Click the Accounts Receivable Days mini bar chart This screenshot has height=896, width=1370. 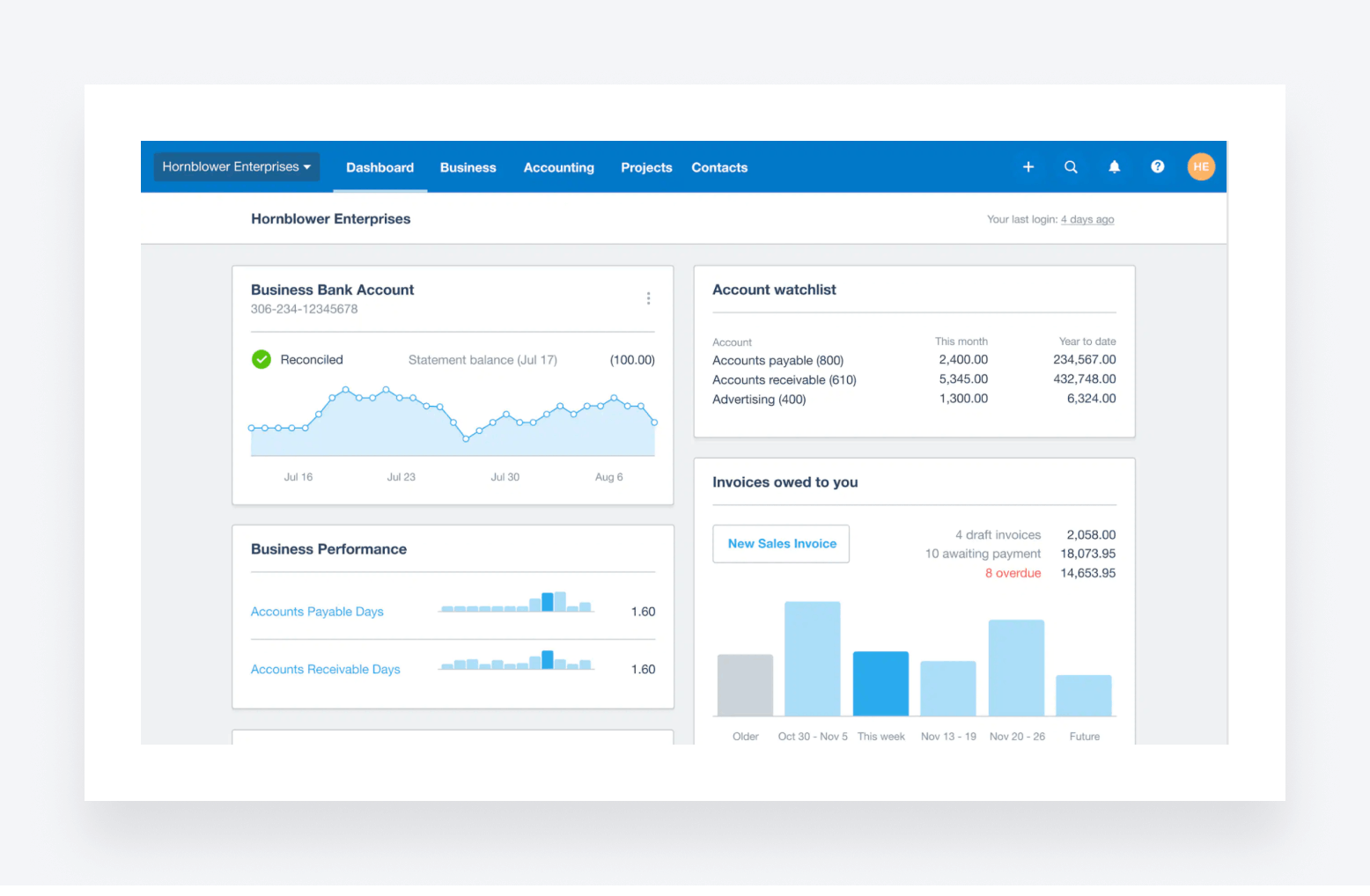tap(517, 660)
